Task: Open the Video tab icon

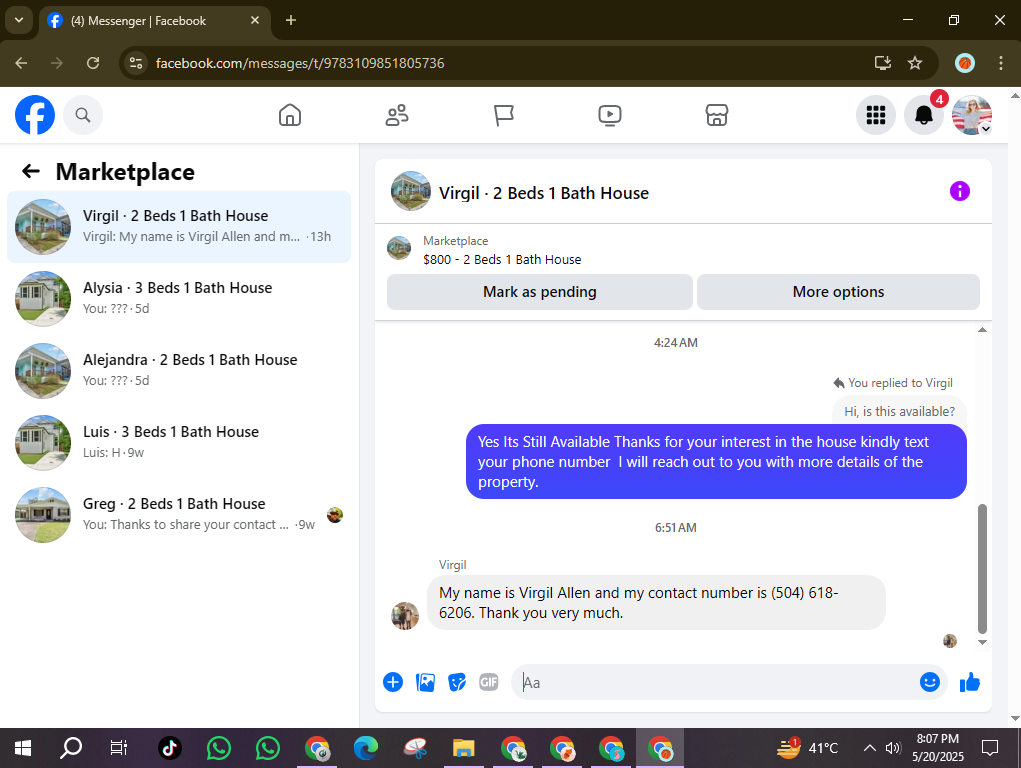Action: click(609, 115)
